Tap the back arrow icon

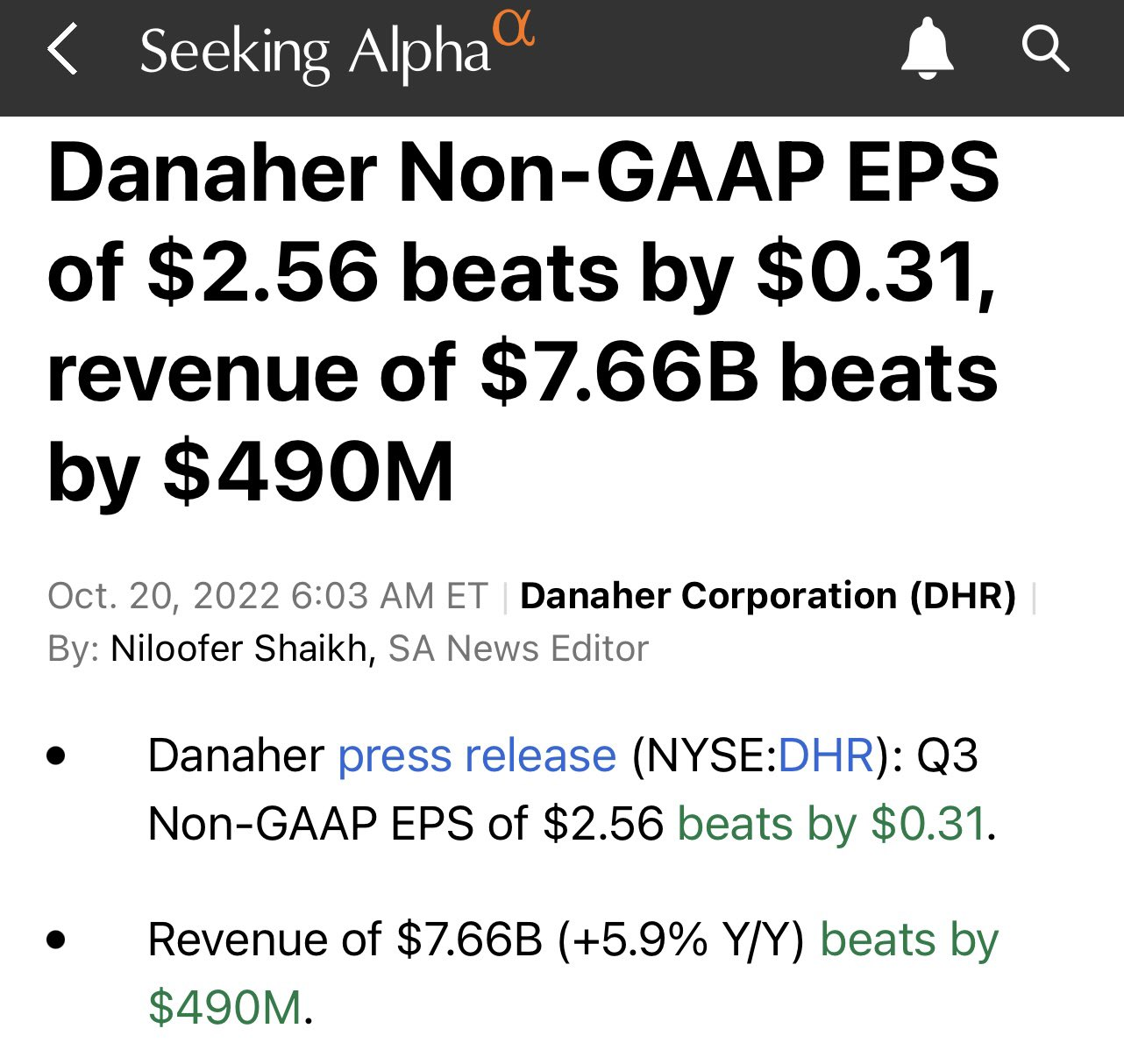[63, 50]
